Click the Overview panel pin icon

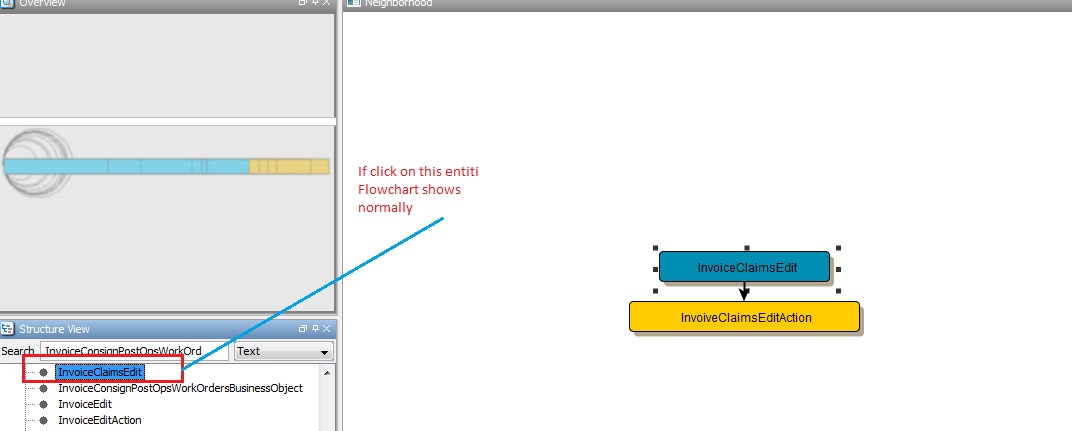pyautogui.click(x=315, y=3)
